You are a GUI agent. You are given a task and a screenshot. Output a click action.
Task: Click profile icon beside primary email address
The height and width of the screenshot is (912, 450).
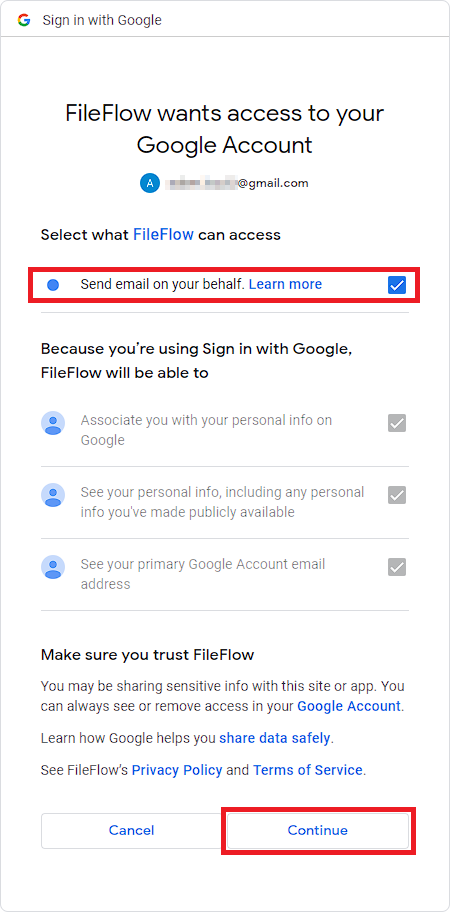click(53, 567)
